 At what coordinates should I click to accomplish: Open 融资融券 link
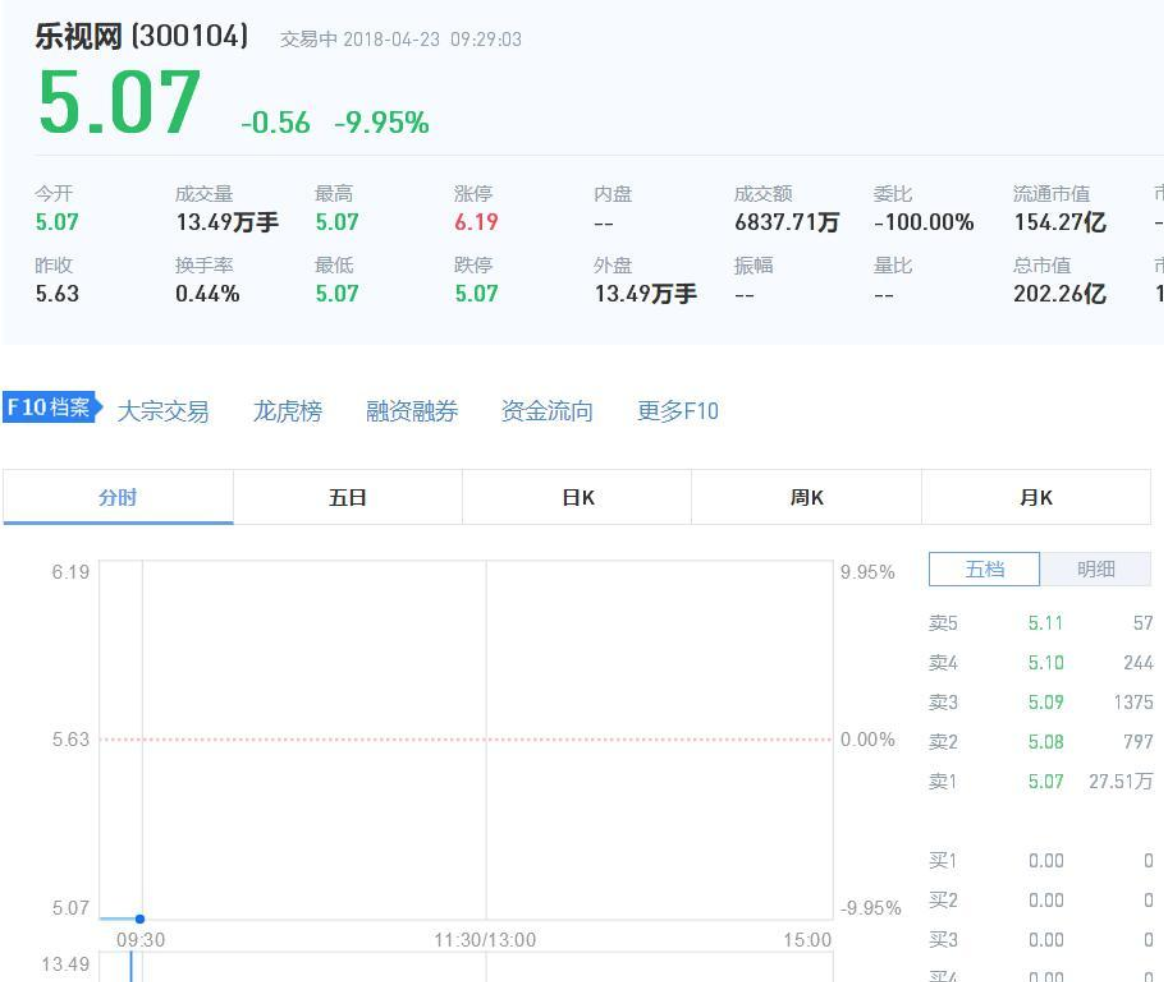click(x=411, y=410)
